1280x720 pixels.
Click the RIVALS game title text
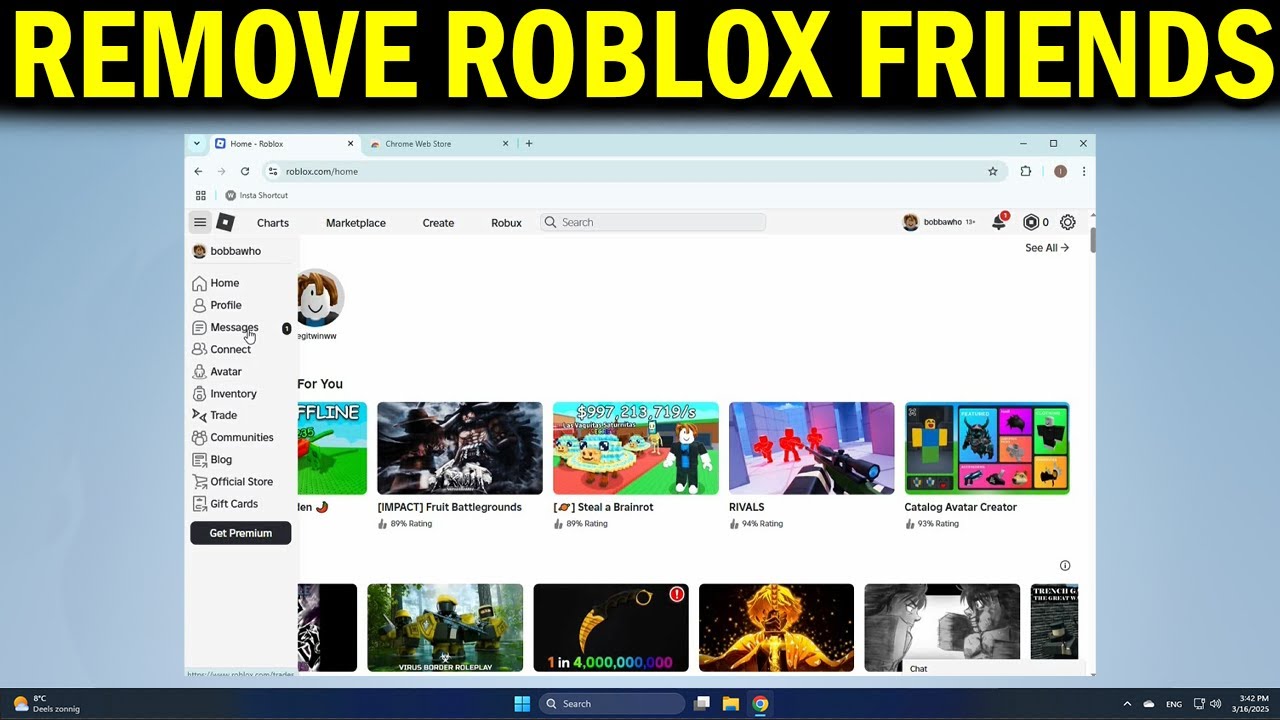pyautogui.click(x=747, y=507)
